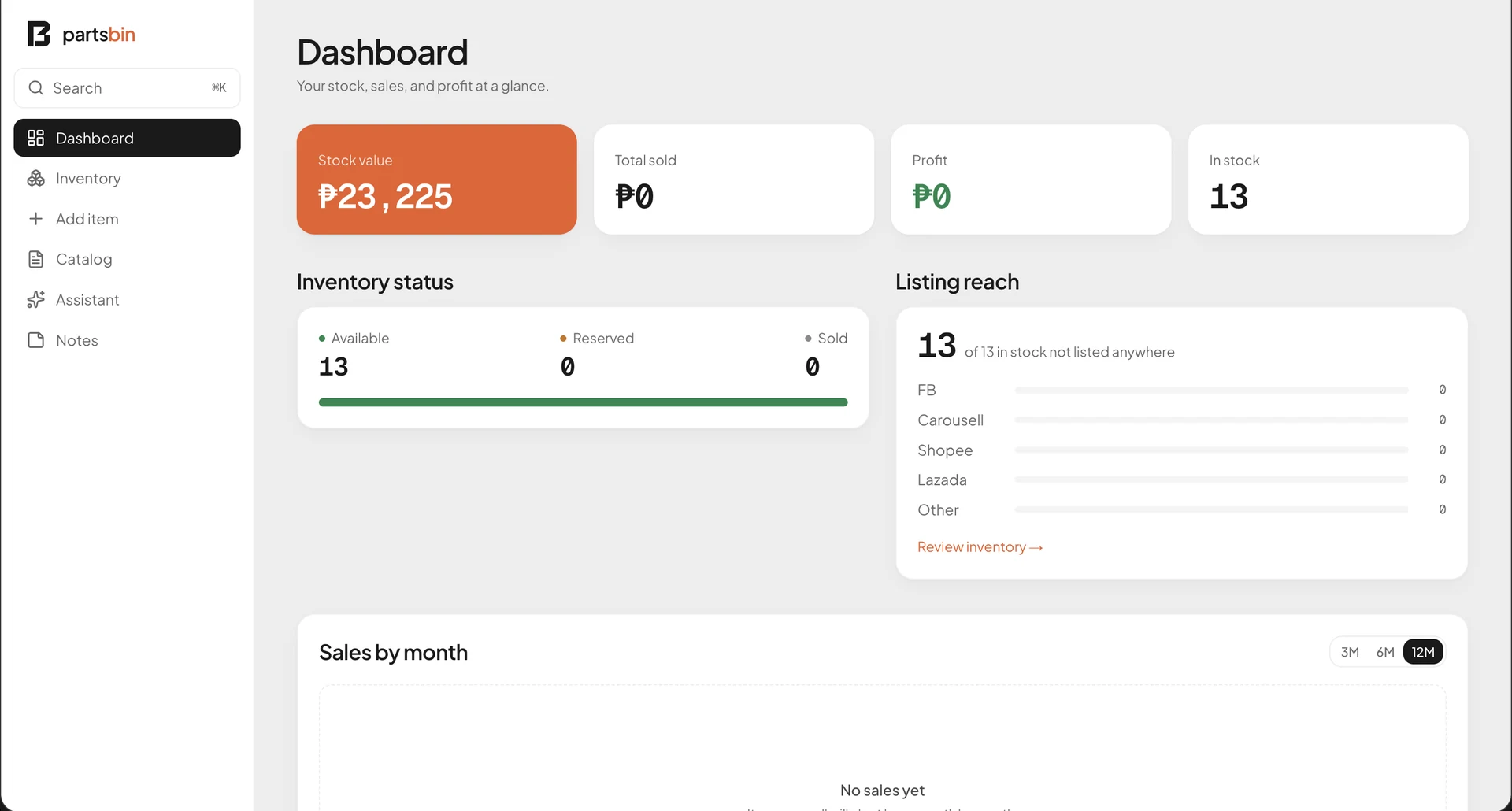The image size is (1512, 811).
Task: Click the Add item plus icon
Action: pos(35,218)
